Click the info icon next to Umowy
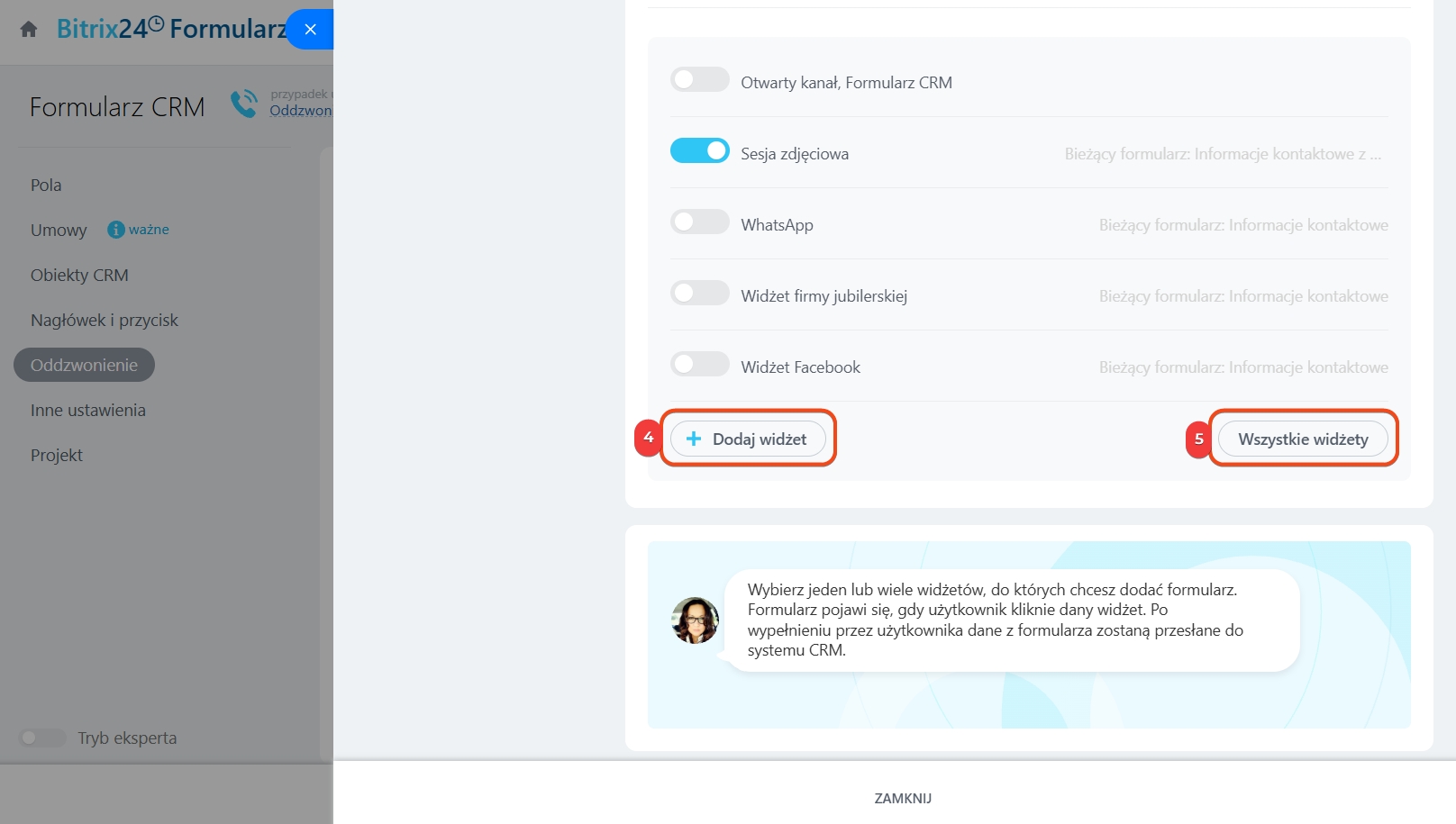The width and height of the screenshot is (1456, 824). click(115, 230)
